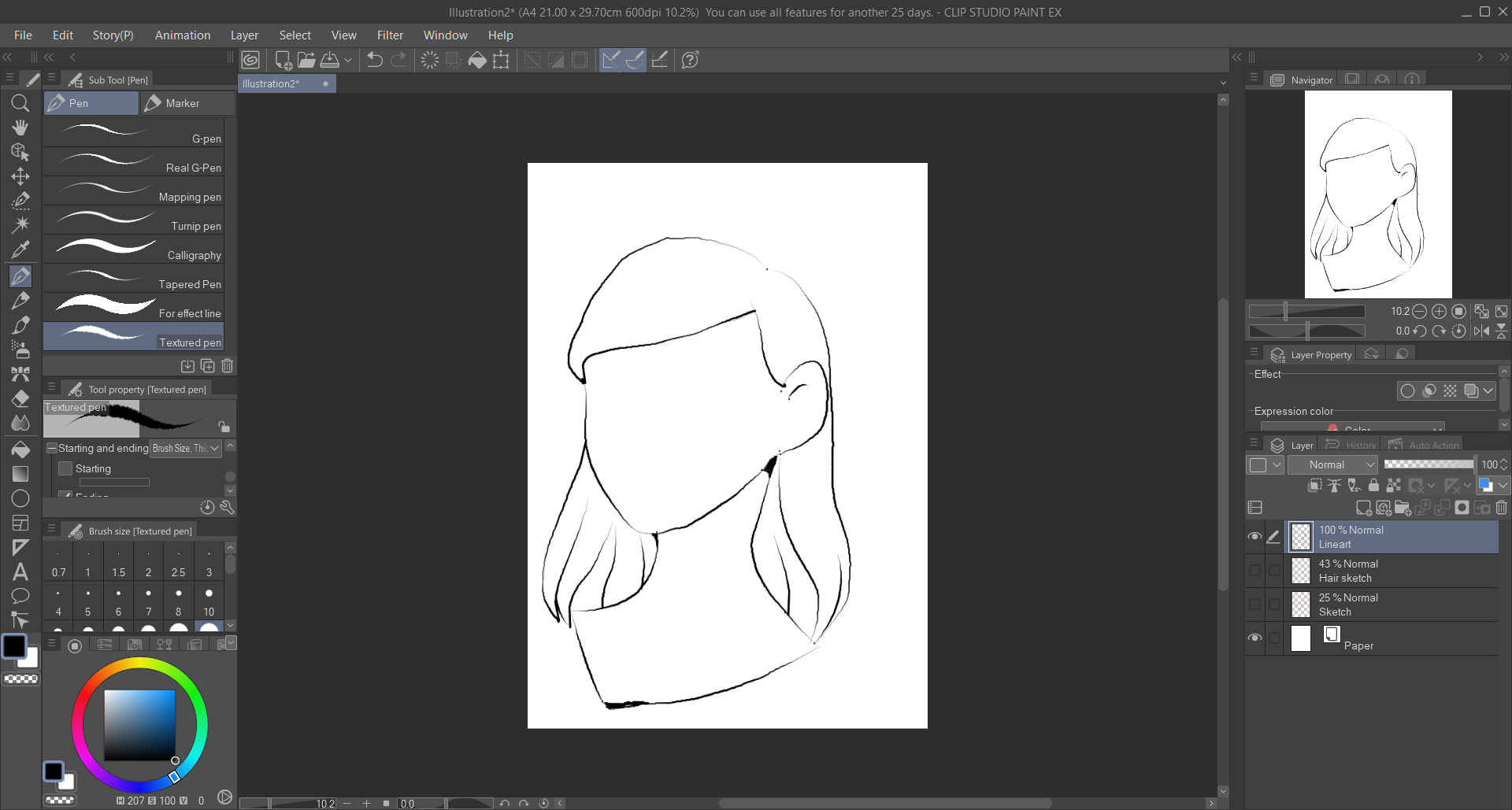Delete layer using trash icon
Screen dimensions: 1512x810
tap(1501, 508)
